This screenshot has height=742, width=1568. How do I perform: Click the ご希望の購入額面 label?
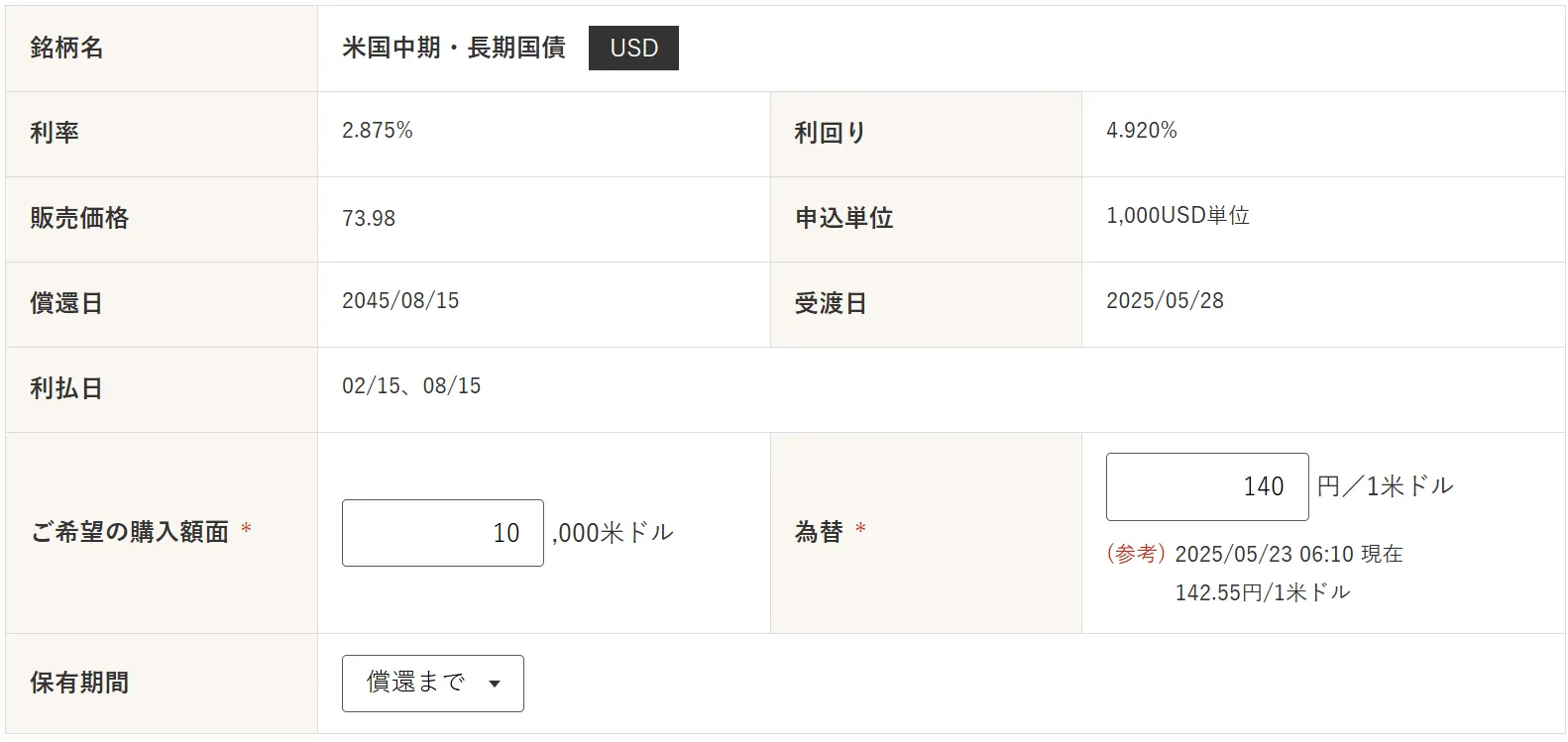click(130, 532)
